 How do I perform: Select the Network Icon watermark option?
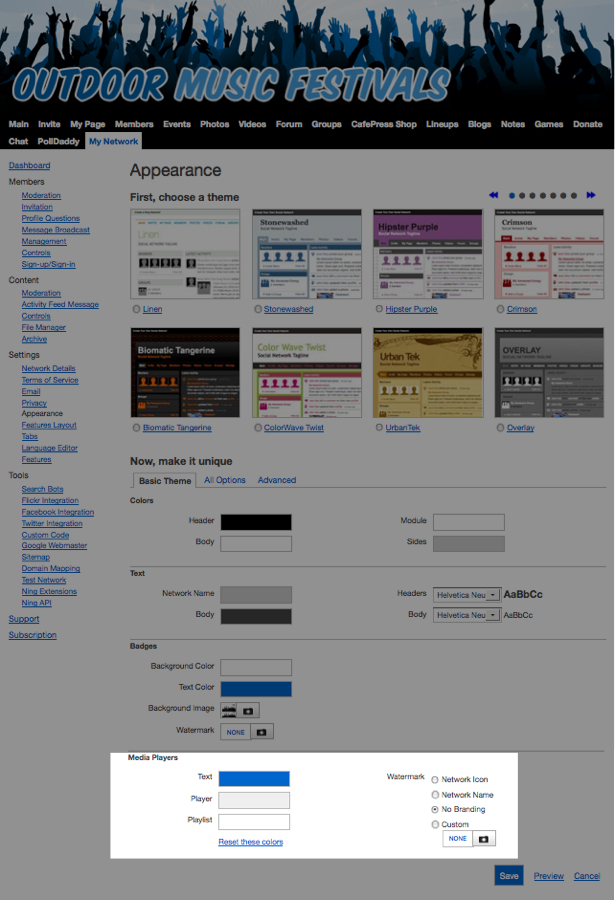[435, 780]
